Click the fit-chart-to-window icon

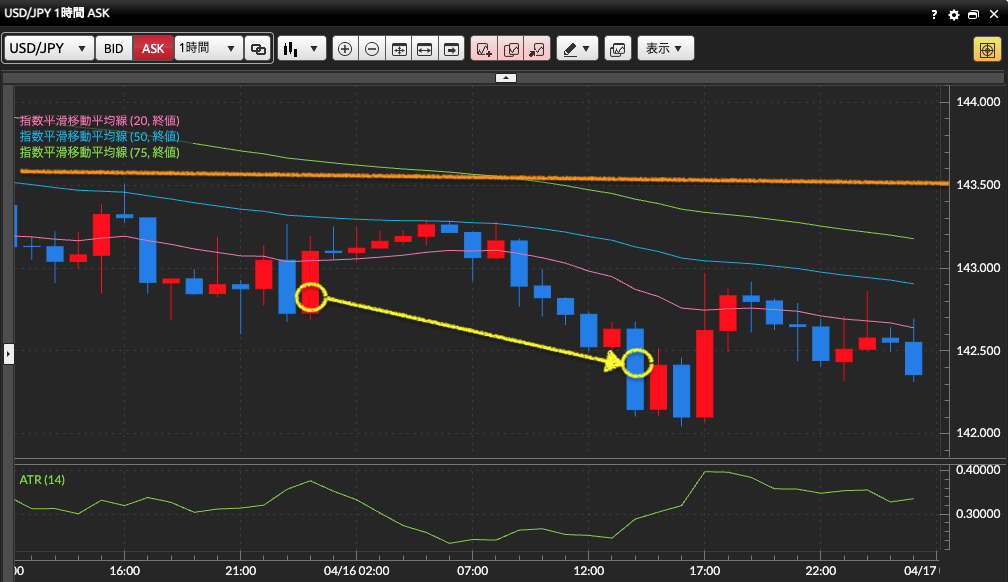[x=399, y=49]
